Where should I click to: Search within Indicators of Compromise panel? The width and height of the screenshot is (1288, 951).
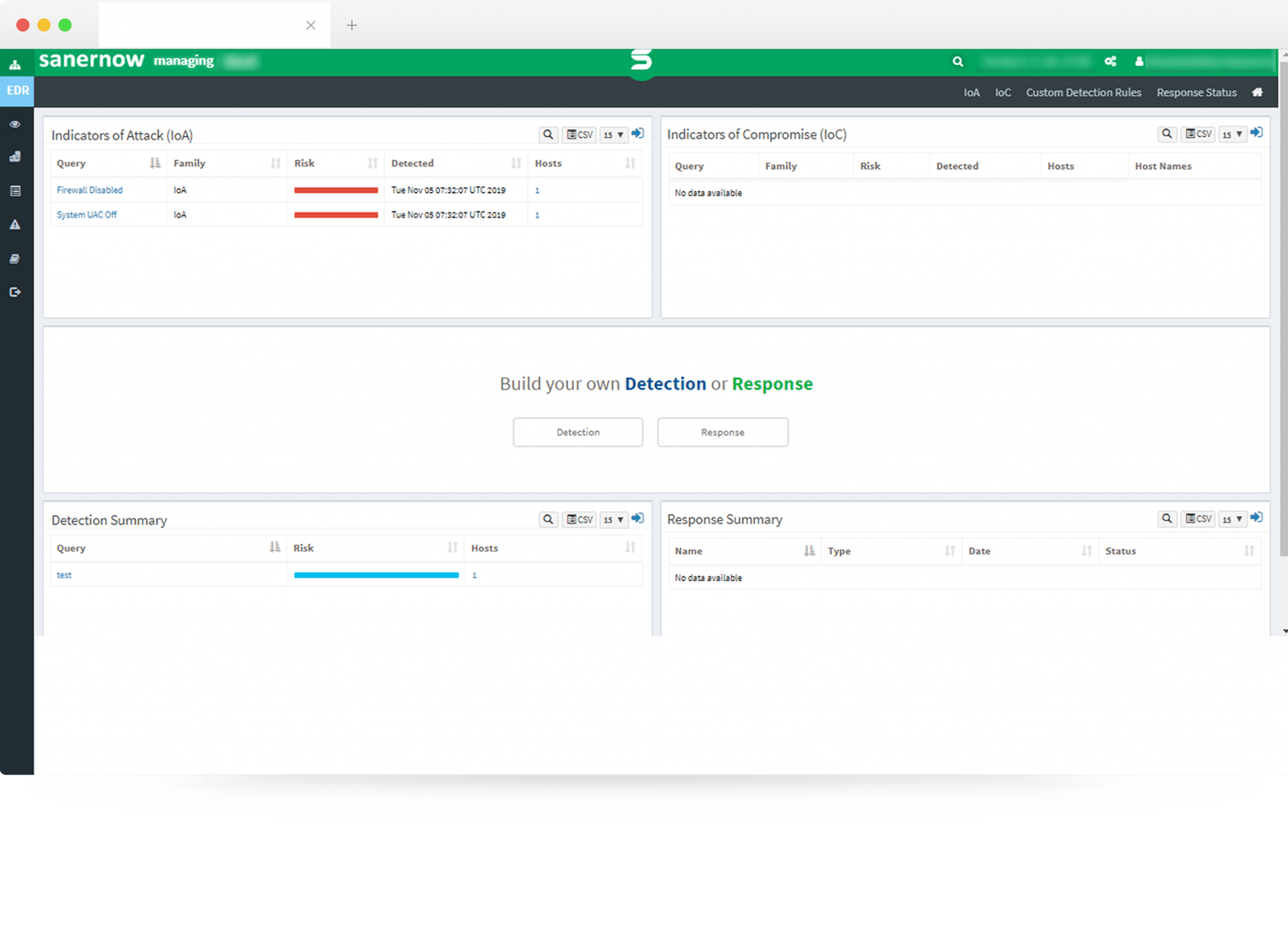point(1167,134)
